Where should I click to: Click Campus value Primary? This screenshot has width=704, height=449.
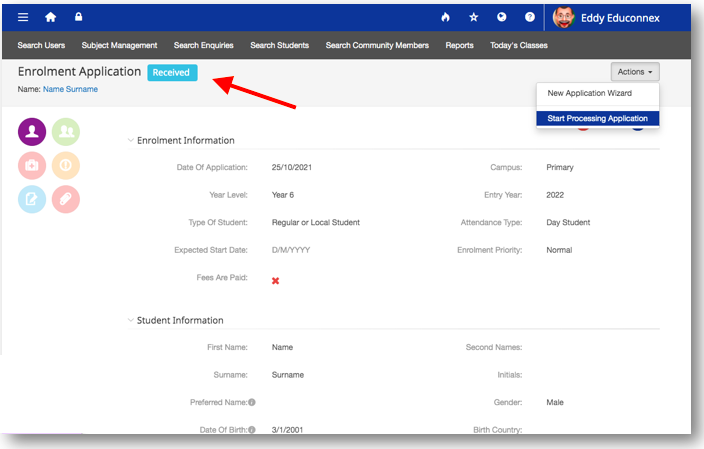click(560, 167)
